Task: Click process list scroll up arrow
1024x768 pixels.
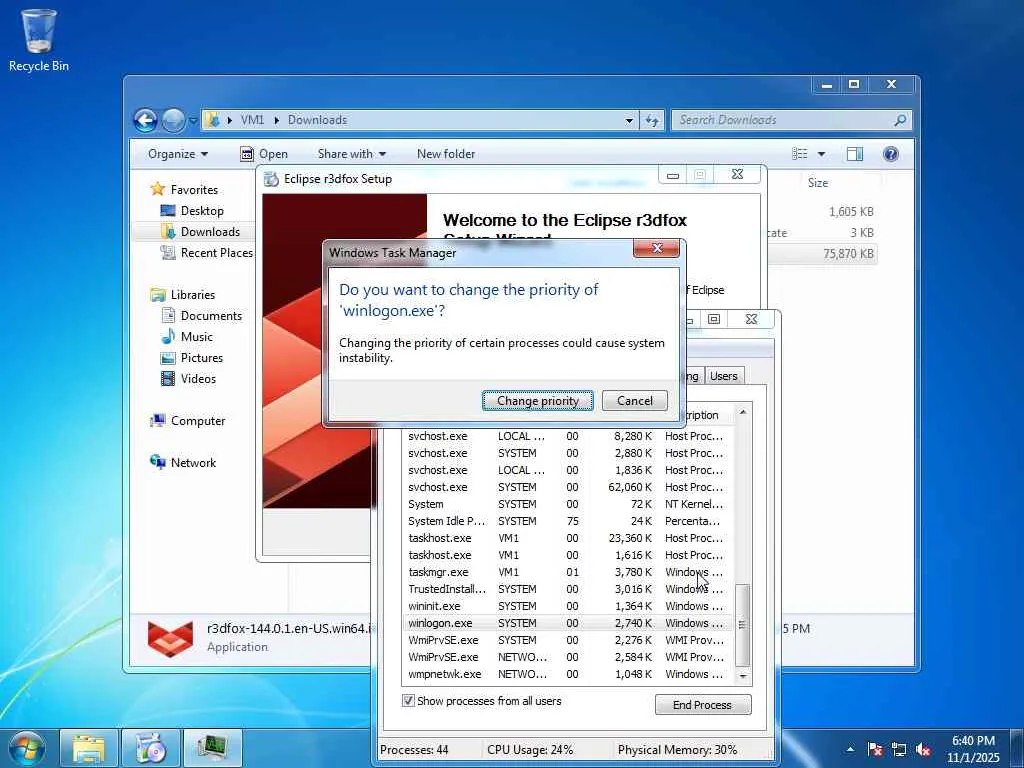Action: 743,412
